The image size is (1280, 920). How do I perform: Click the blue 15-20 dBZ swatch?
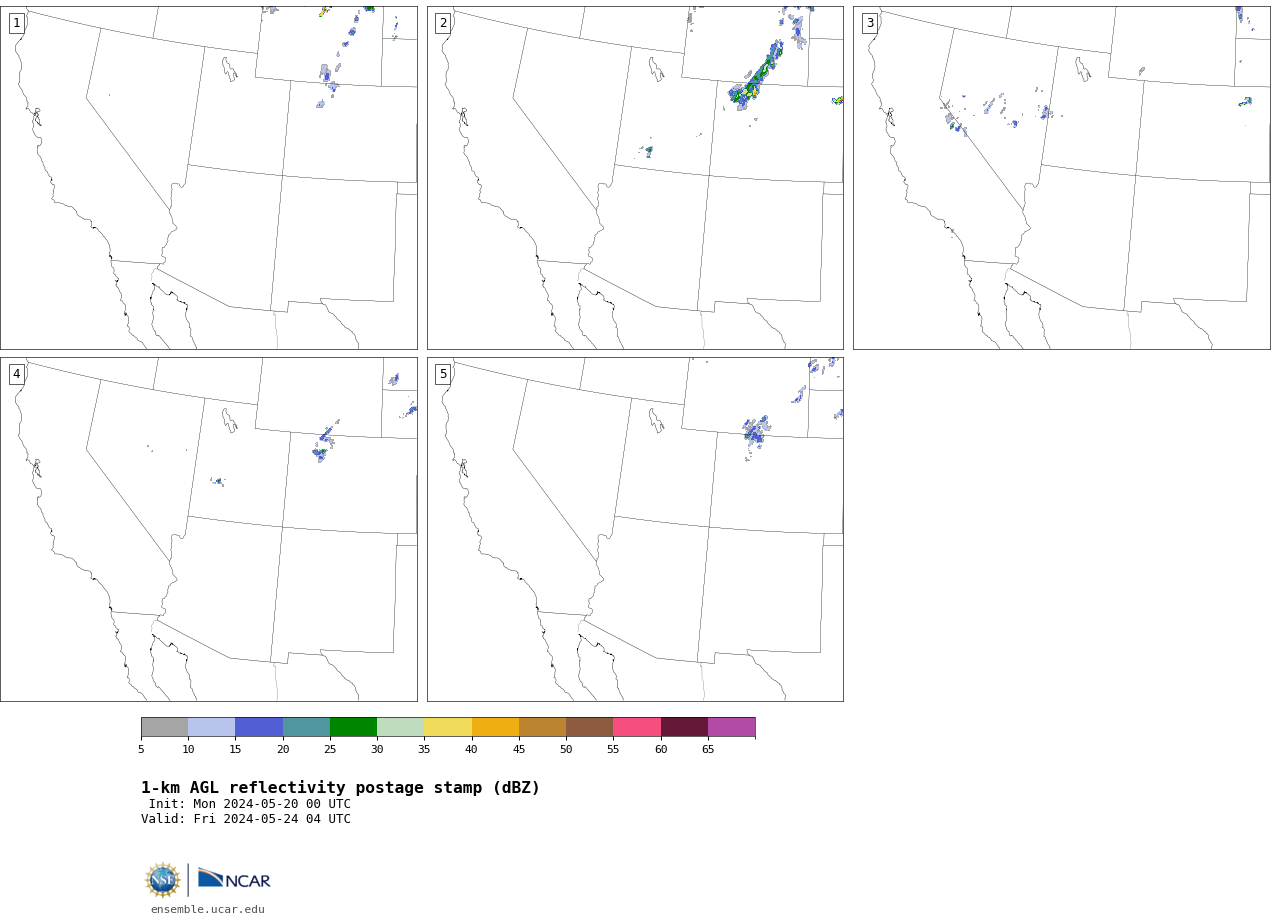[x=259, y=727]
